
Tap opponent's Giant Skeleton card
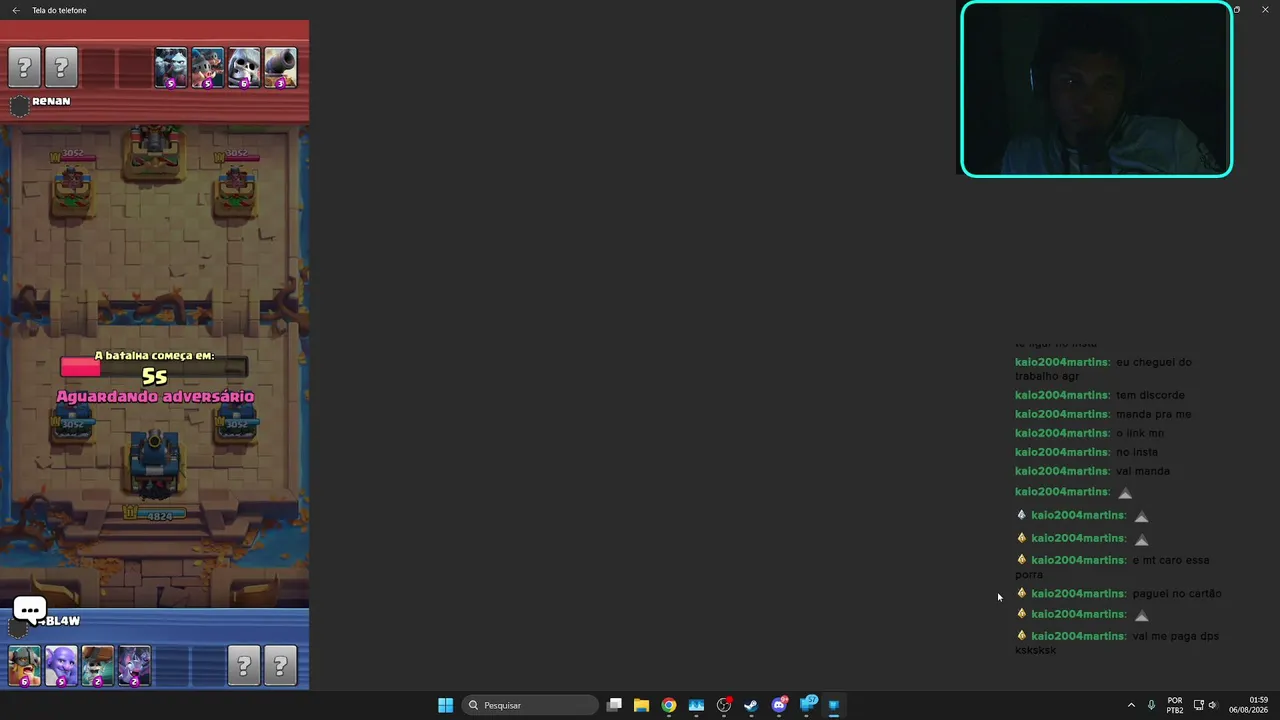pyautogui.click(x=244, y=68)
